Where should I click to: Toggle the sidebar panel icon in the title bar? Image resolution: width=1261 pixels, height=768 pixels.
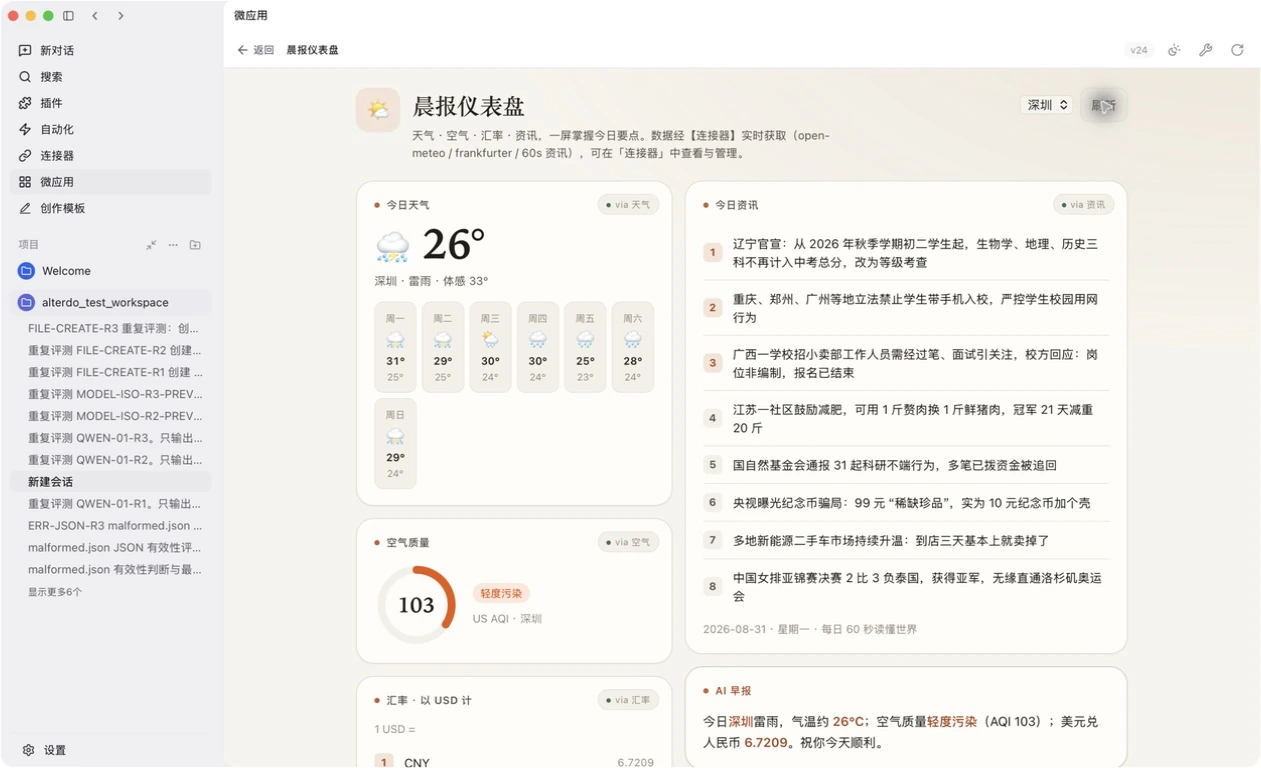pos(68,16)
